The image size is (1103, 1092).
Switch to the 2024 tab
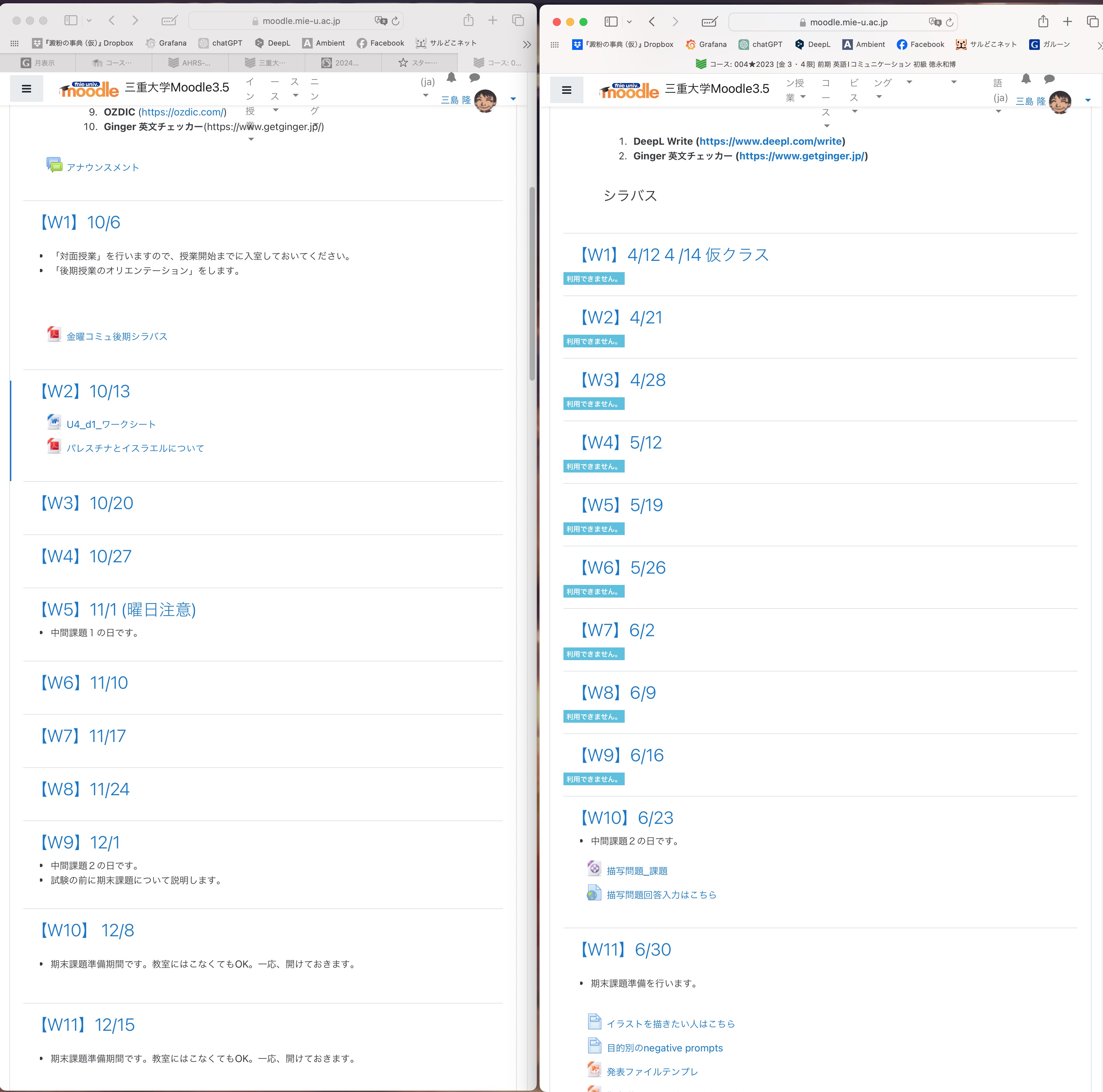343,63
